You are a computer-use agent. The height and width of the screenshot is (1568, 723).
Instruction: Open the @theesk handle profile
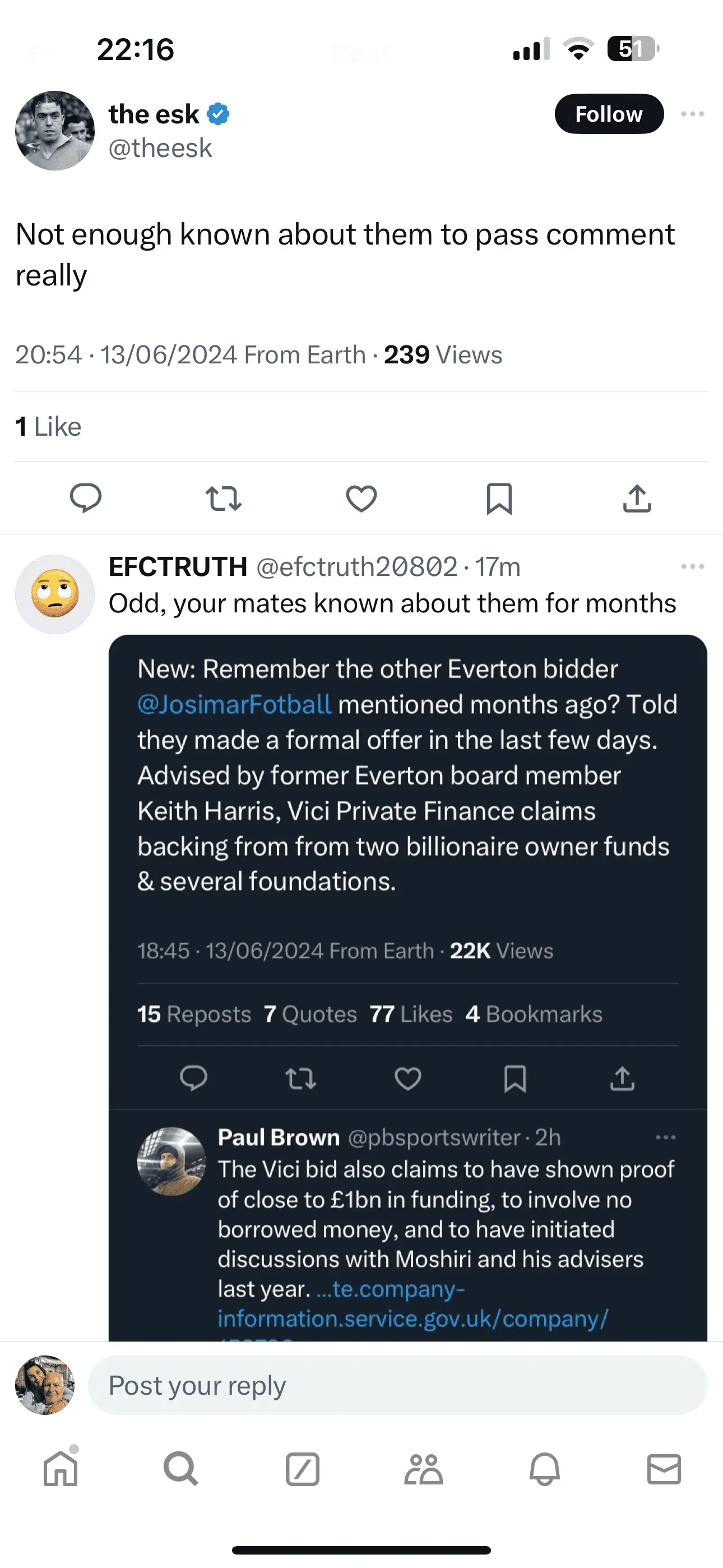(x=160, y=148)
